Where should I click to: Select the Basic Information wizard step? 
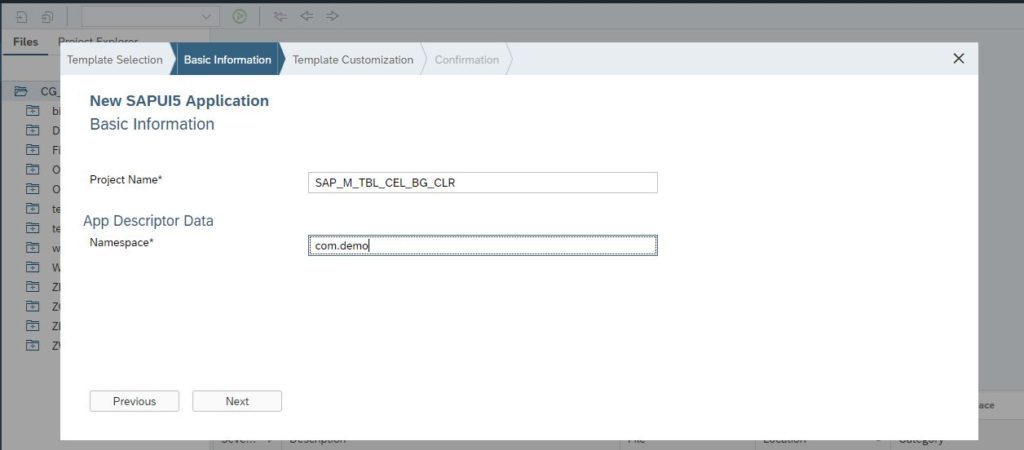click(227, 59)
